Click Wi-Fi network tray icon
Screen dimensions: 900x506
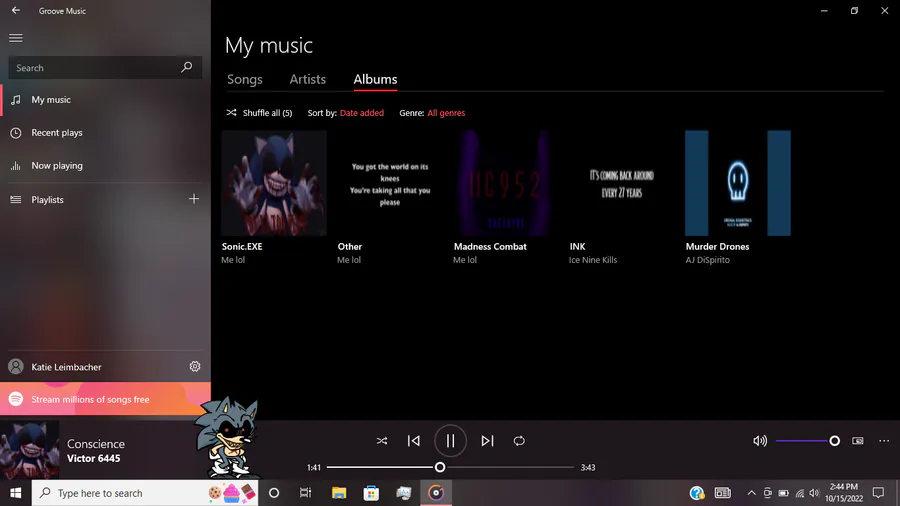point(800,493)
